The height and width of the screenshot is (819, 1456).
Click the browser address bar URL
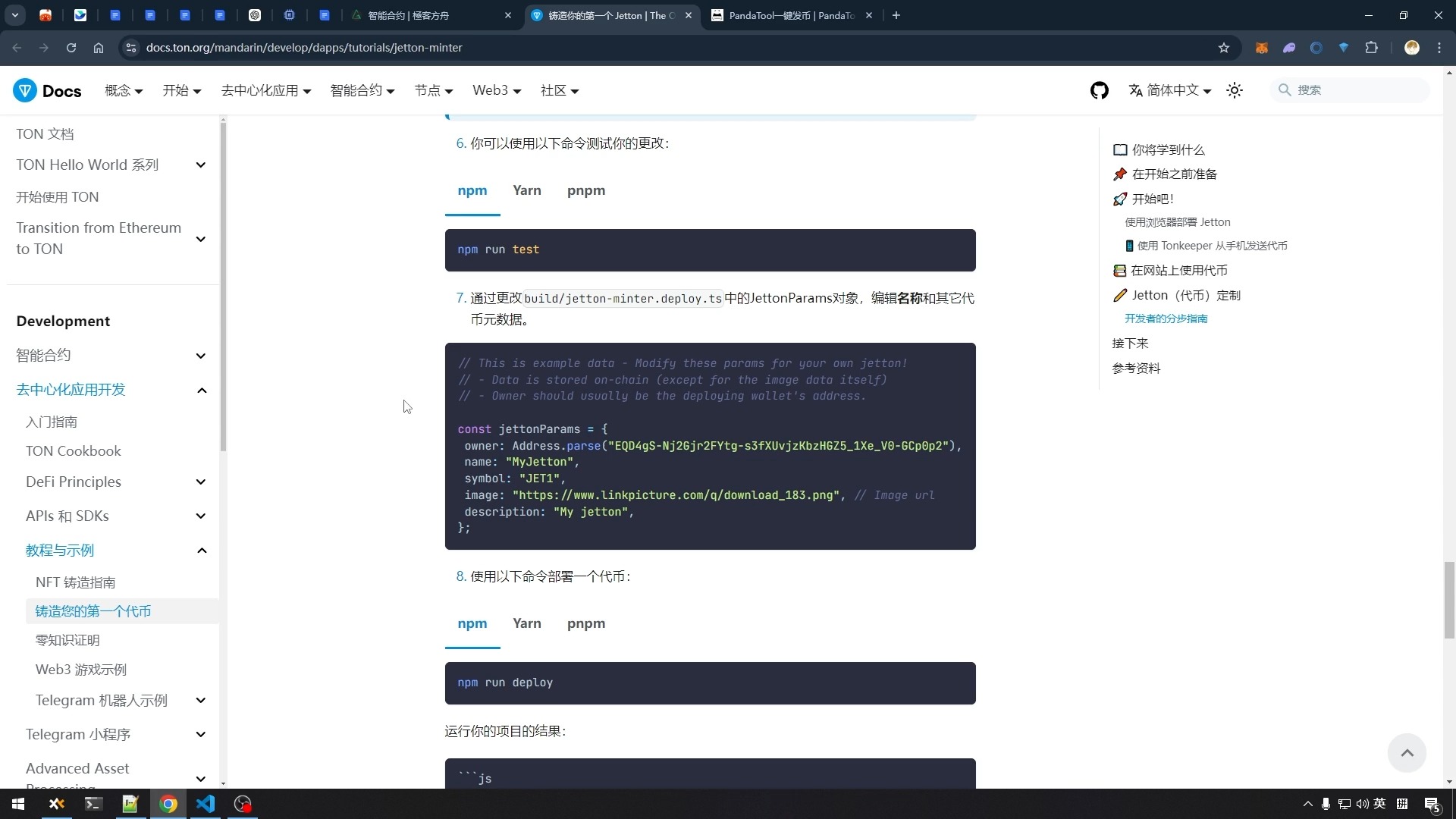pos(304,48)
